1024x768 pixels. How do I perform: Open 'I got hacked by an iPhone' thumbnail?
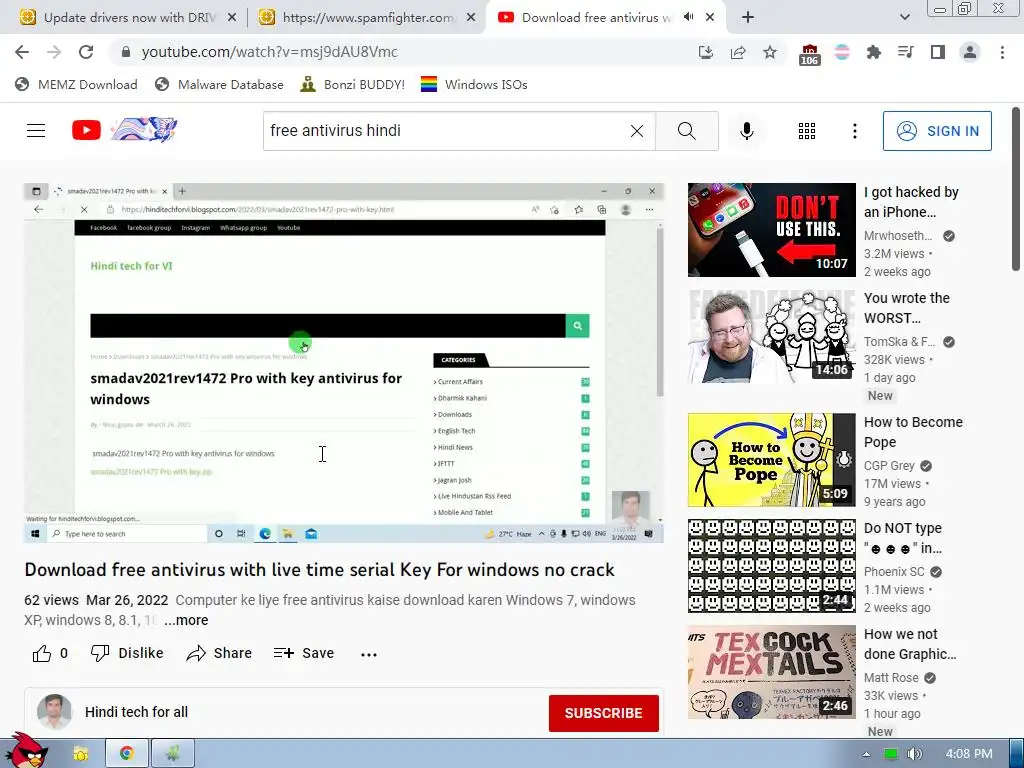tap(771, 230)
